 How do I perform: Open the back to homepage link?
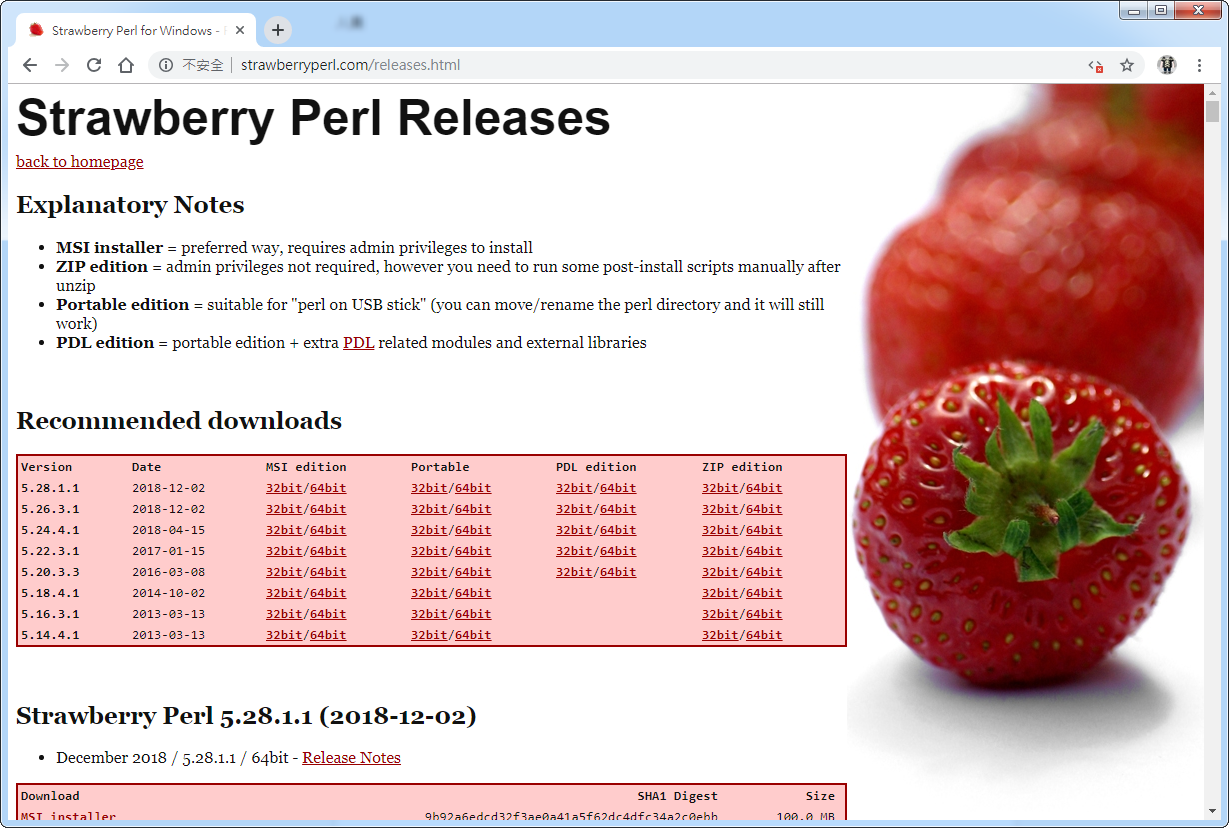coord(79,161)
